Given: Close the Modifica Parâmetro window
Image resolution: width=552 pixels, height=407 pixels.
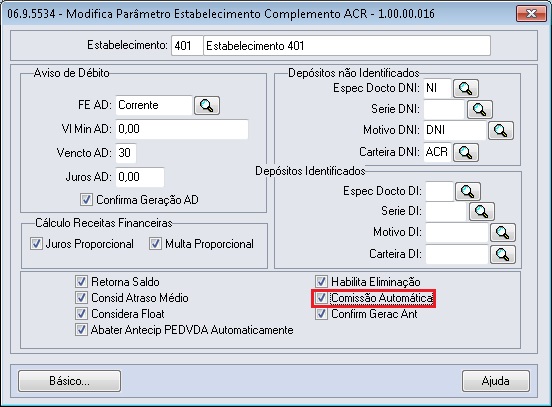Looking at the screenshot, I should (x=531, y=14).
